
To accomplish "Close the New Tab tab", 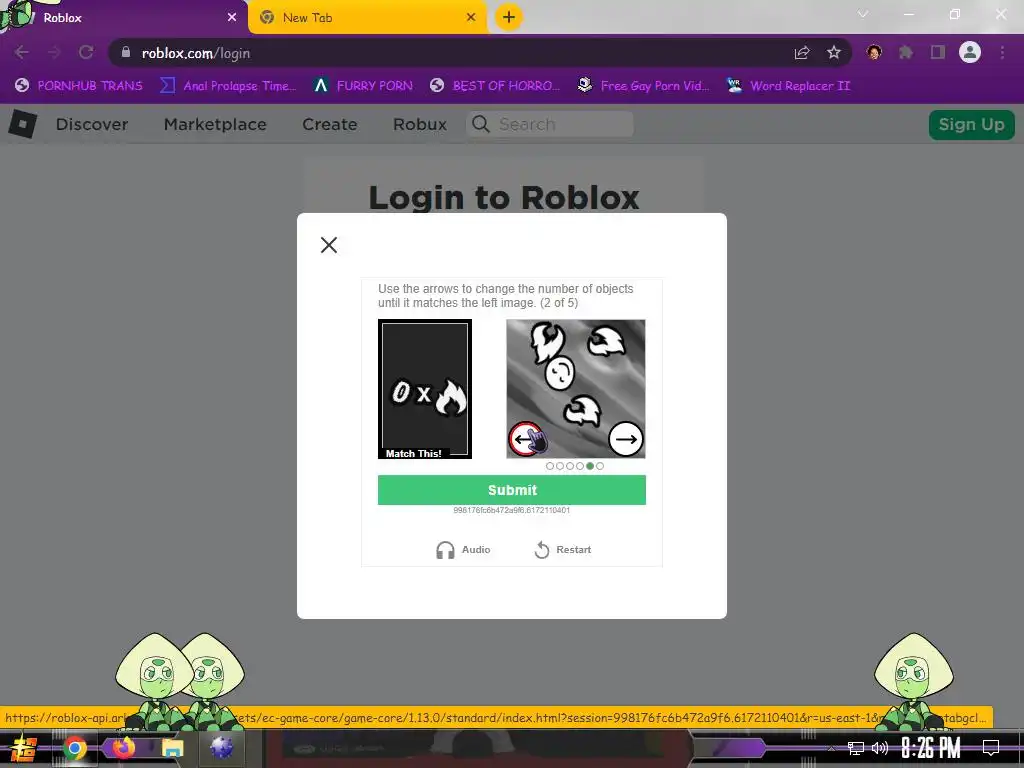I will (x=471, y=18).
